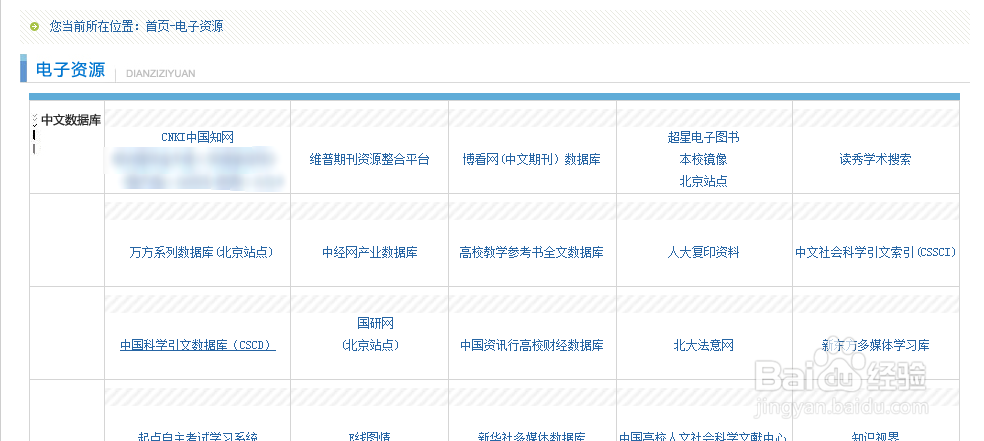984x441 pixels.
Task: Click the 电子资源 breadcrumb text
Action: click(x=199, y=26)
